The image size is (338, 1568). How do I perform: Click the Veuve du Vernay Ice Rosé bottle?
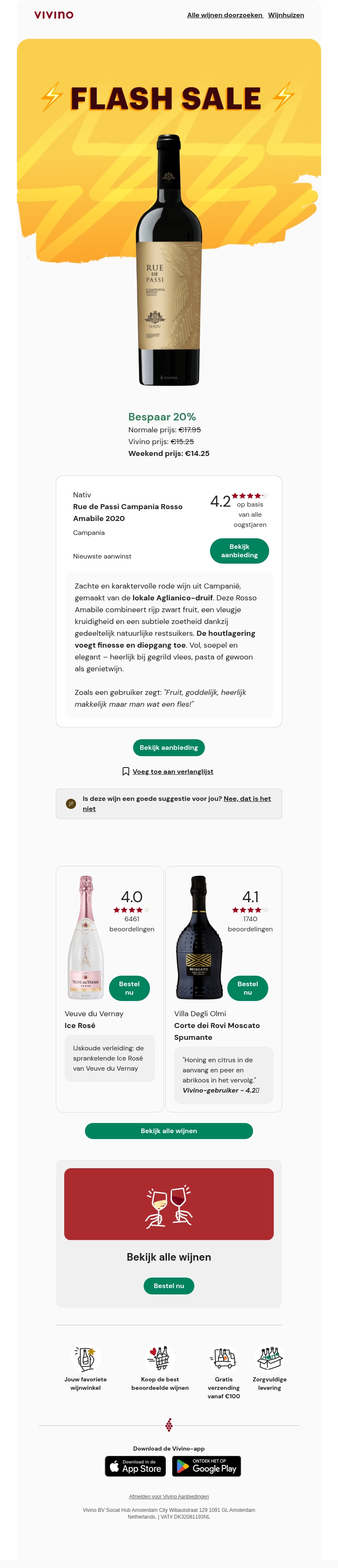[85, 937]
